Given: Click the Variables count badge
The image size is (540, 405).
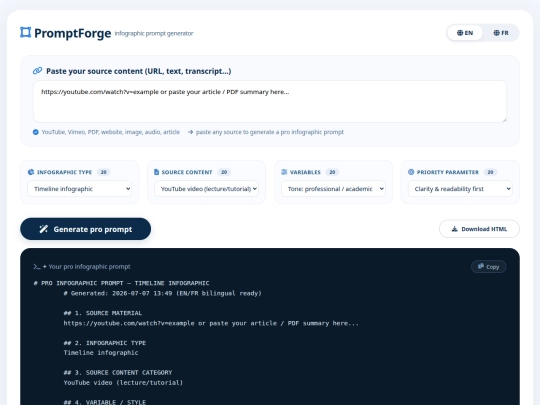Looking at the screenshot, I should pyautogui.click(x=332, y=172).
